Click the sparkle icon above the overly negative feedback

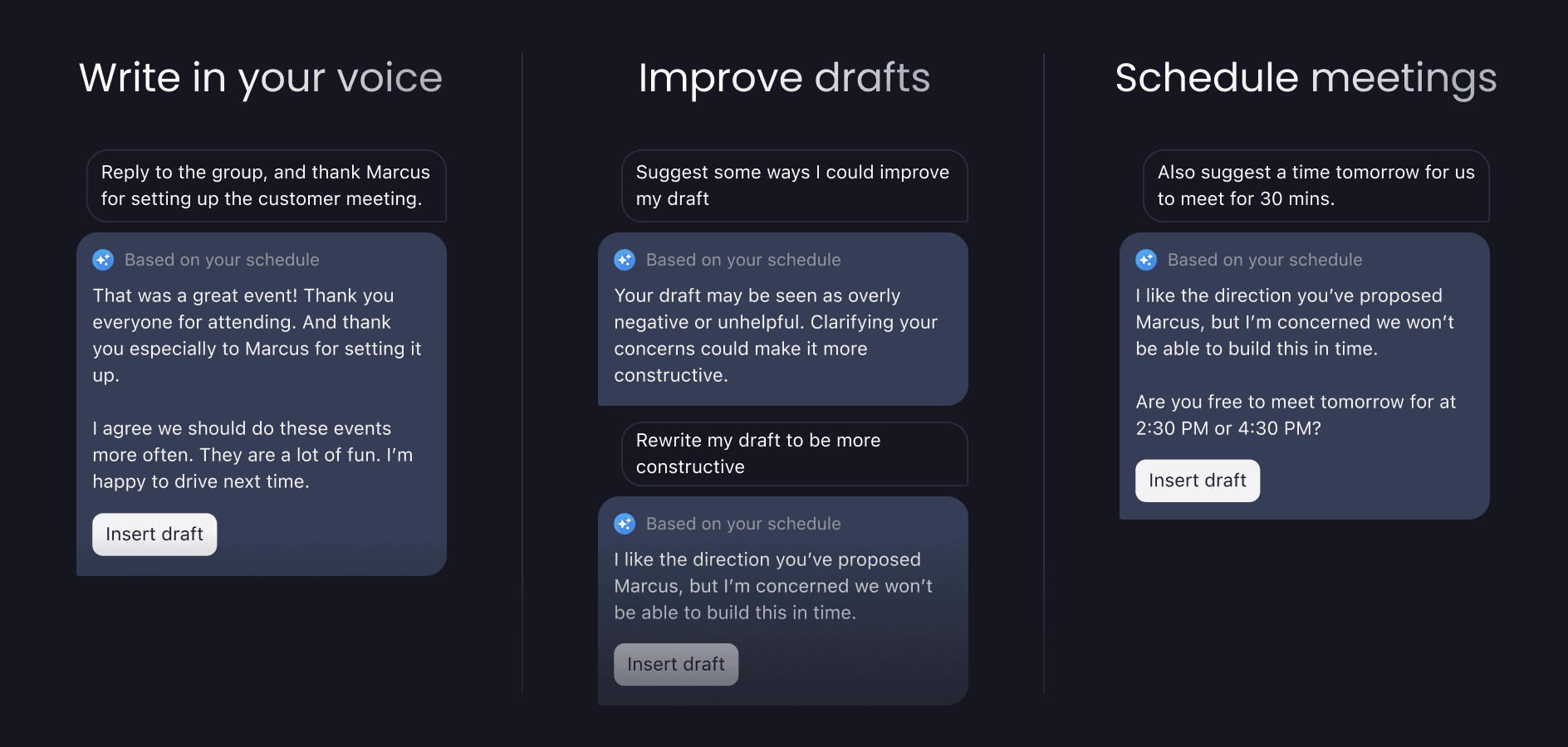pyautogui.click(x=625, y=260)
